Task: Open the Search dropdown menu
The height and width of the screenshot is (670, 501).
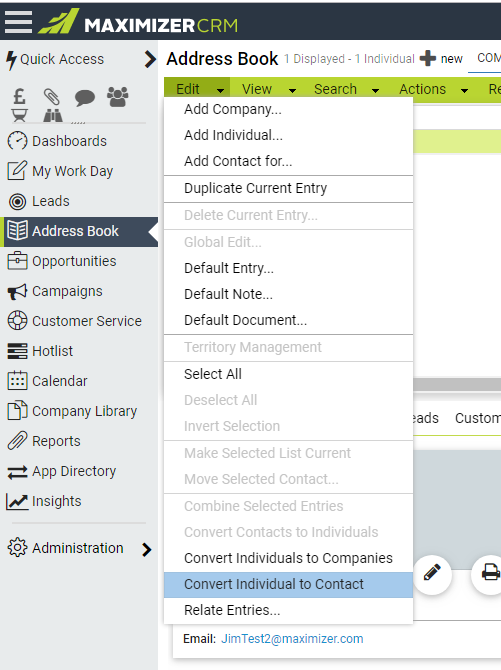Action: (x=346, y=89)
